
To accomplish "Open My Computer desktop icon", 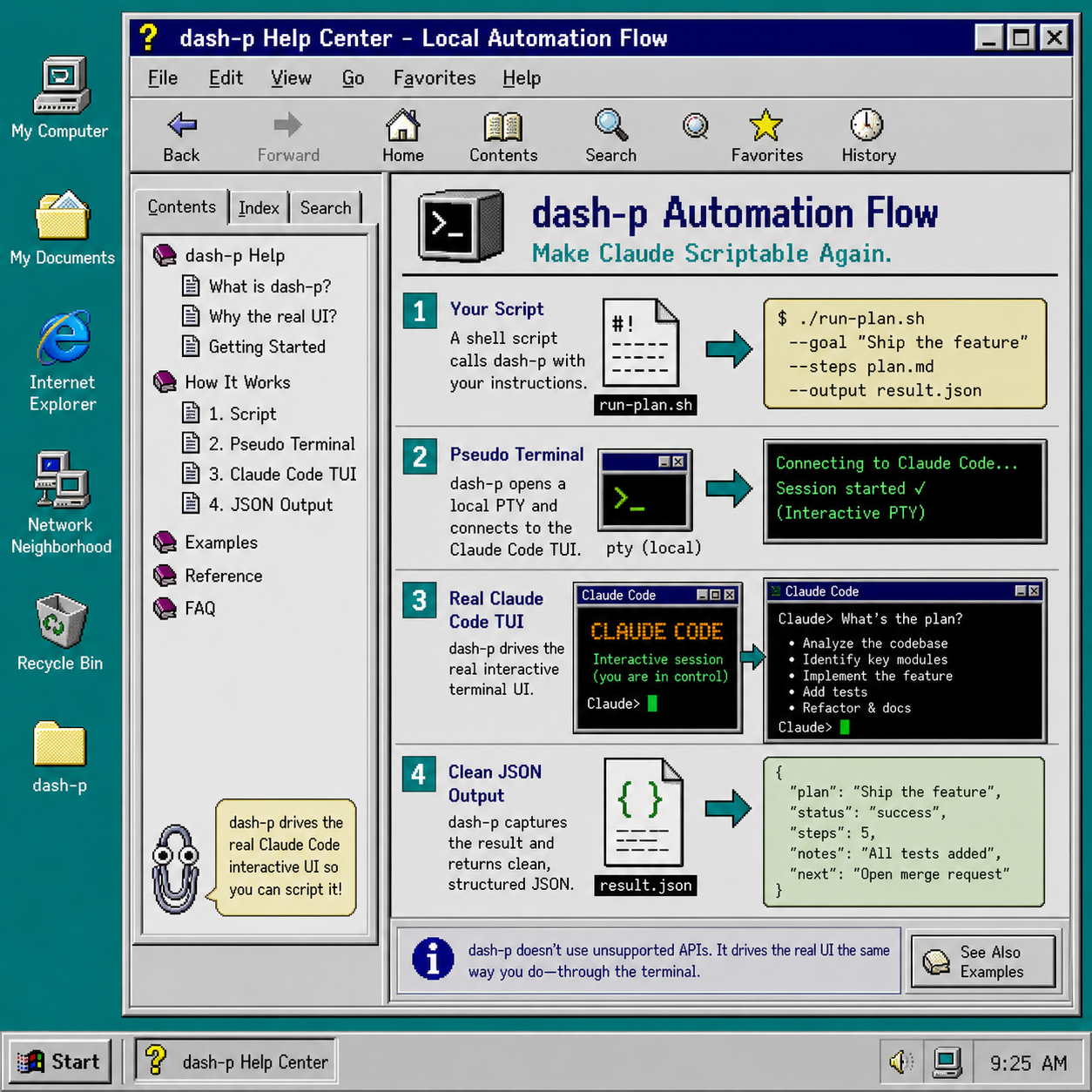I will coord(61,85).
